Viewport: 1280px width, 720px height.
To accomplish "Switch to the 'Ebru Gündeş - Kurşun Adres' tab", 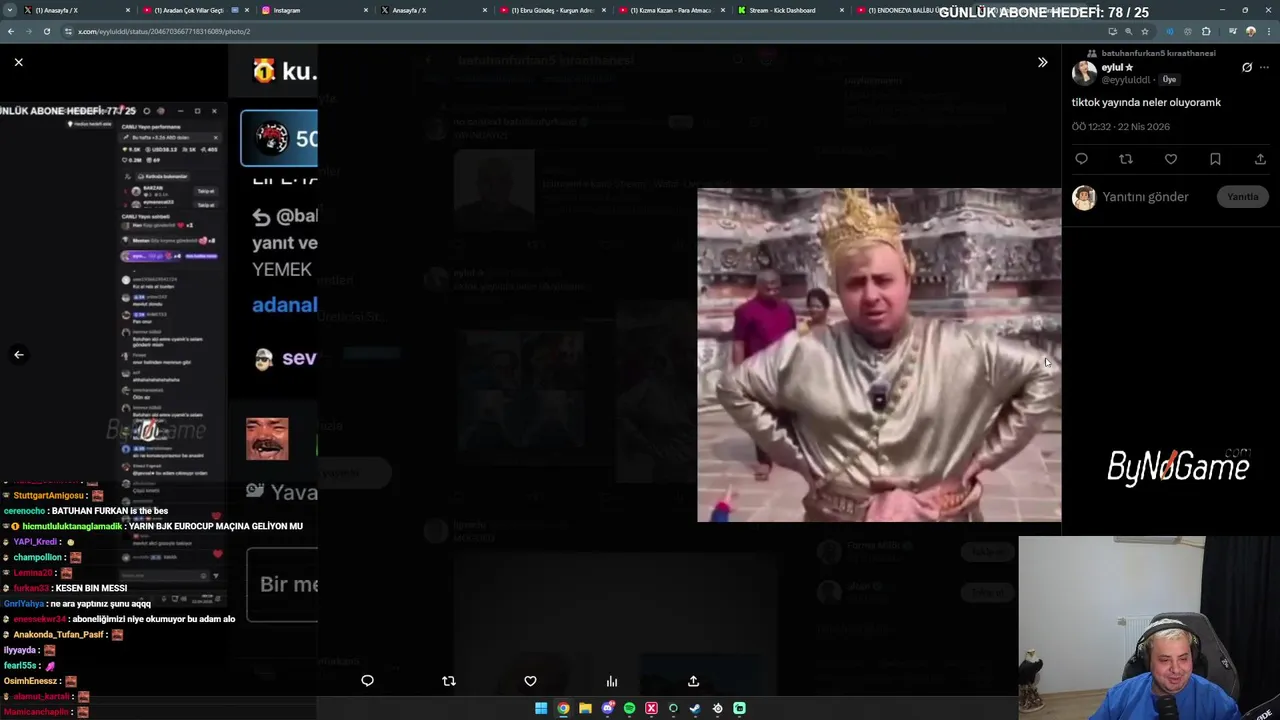I will coord(555,10).
